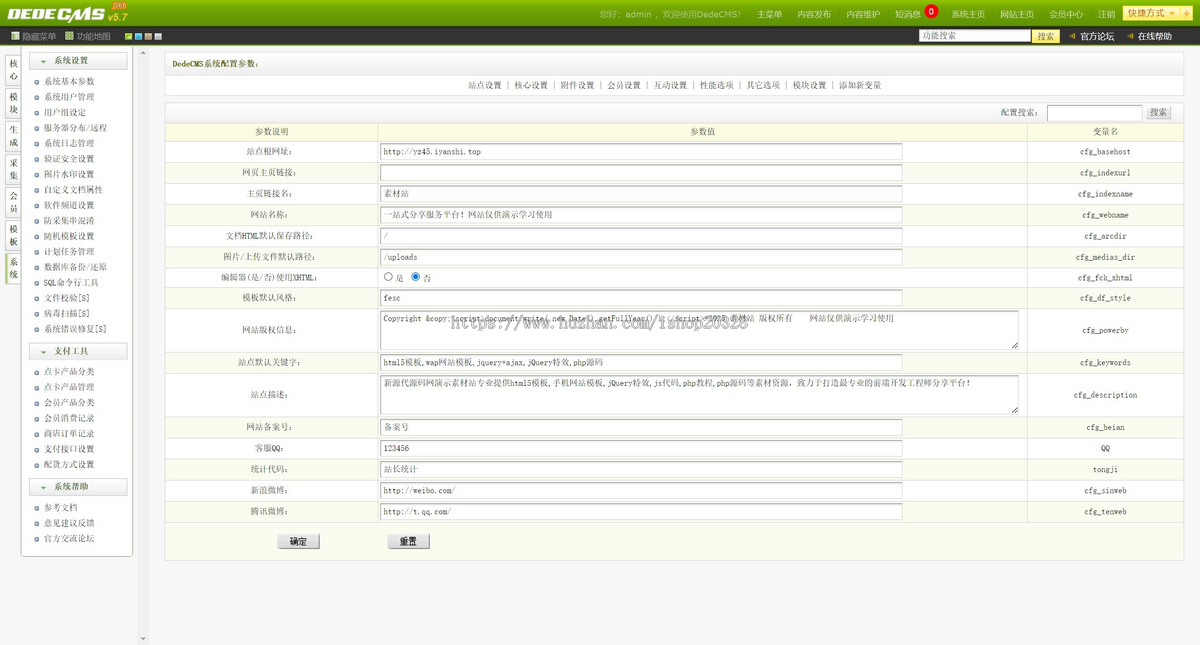Click 搜索 next to the 配置搜索 field

[1159, 112]
